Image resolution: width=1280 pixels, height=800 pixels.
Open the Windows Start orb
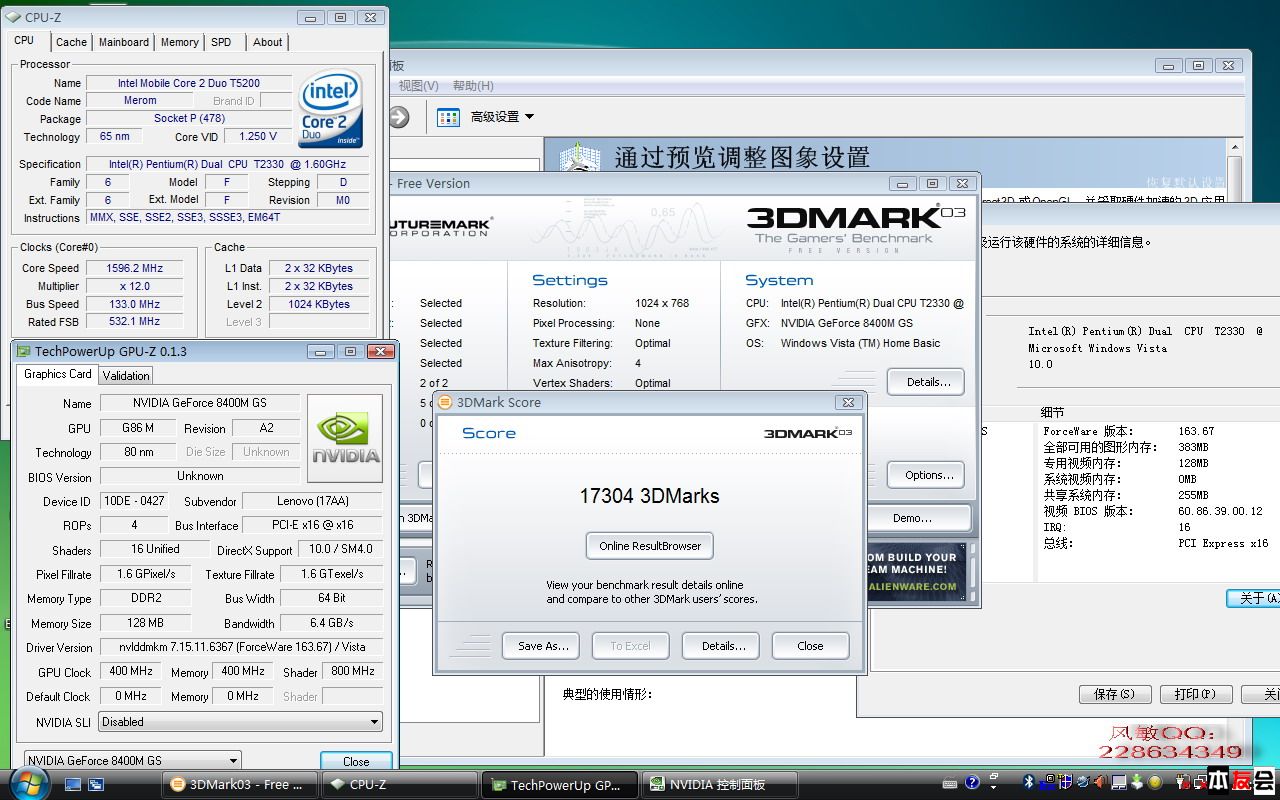[30, 783]
